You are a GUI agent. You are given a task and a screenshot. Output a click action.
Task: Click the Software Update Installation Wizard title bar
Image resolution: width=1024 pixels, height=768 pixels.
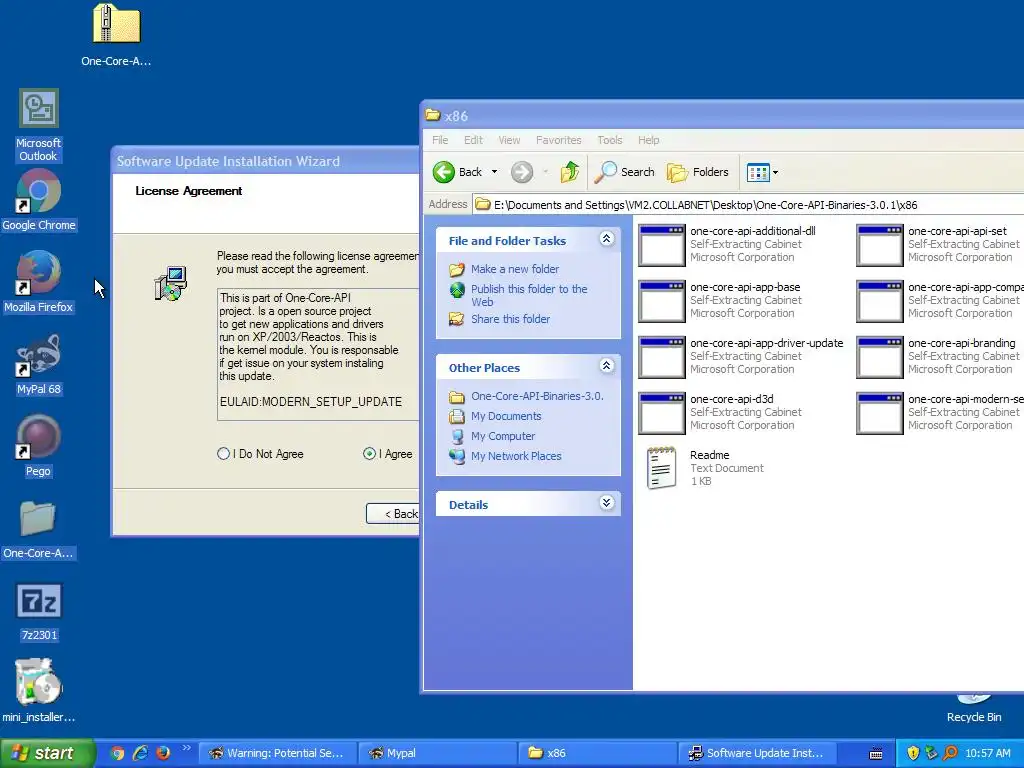coord(266,161)
